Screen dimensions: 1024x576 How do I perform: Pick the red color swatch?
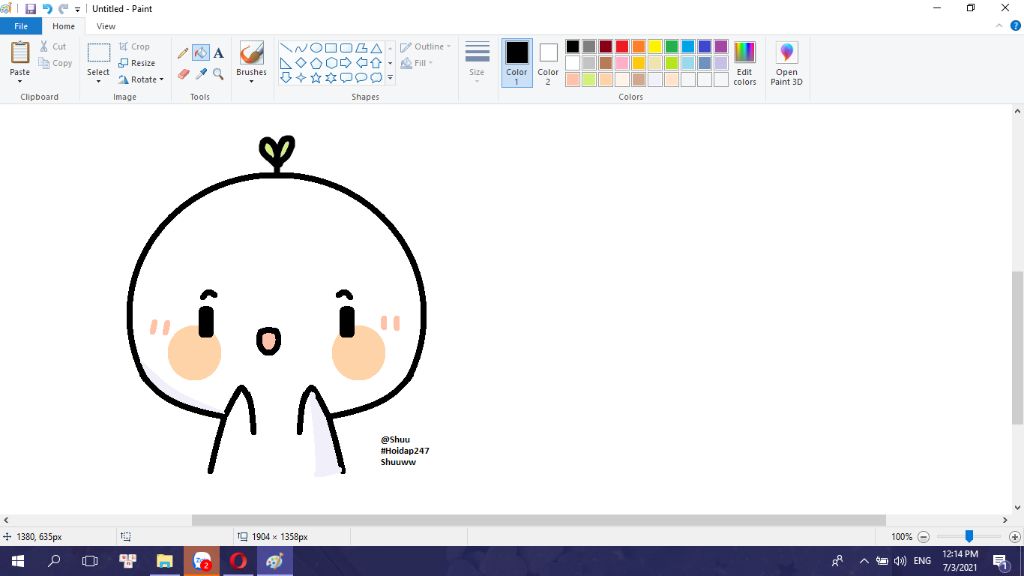coord(622,46)
